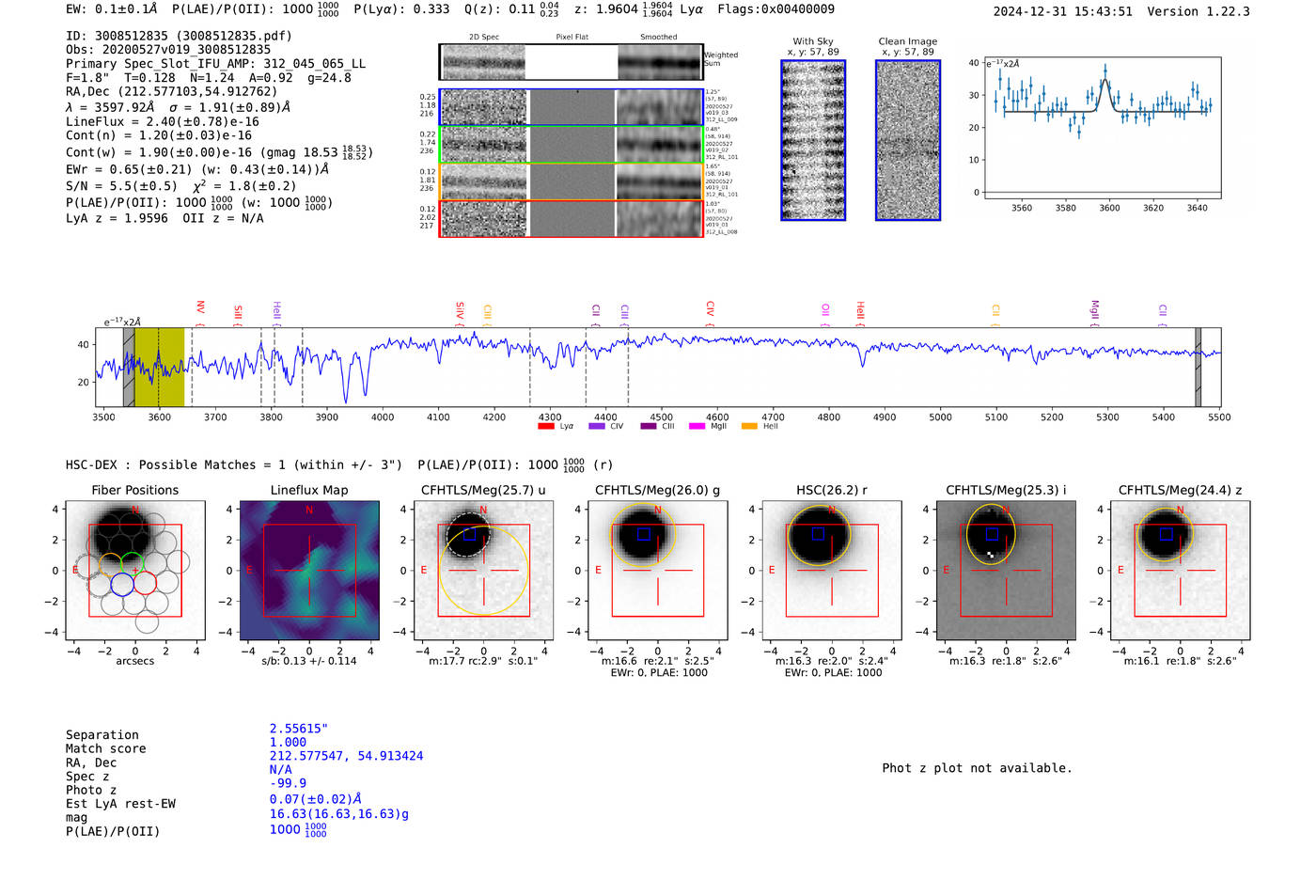Open the CFHTLS/Meg(24.4) z cutout

[x=1180, y=570]
